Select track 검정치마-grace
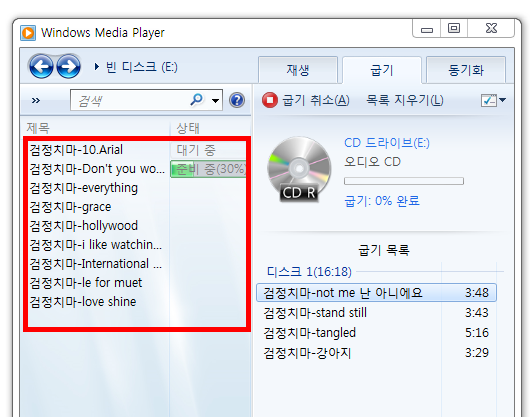The image size is (530, 417). pyautogui.click(x=70, y=206)
